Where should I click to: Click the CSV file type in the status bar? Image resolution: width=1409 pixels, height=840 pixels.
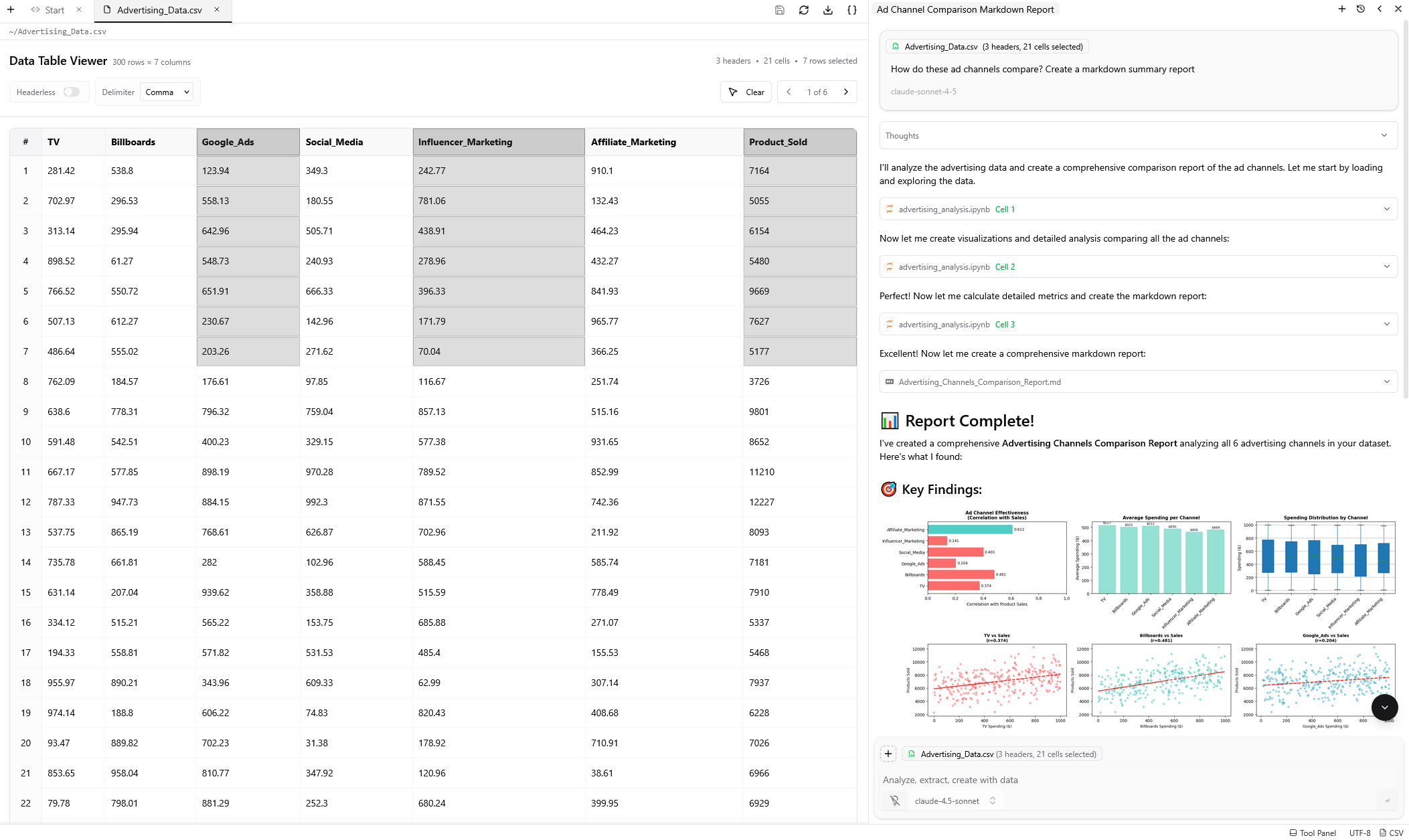[1392, 833]
